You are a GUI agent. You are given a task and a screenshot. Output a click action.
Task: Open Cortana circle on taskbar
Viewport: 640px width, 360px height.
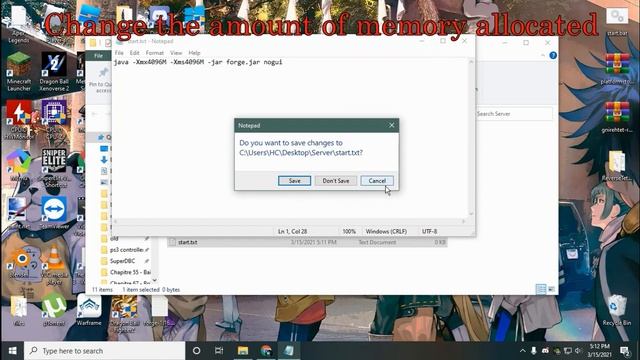(x=196, y=351)
